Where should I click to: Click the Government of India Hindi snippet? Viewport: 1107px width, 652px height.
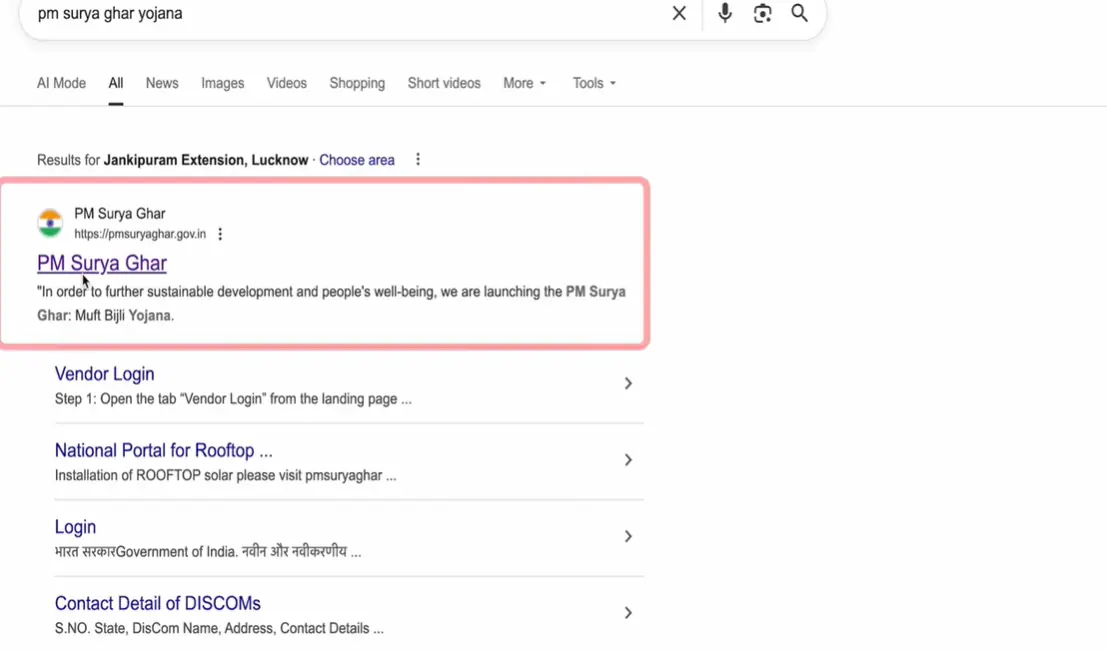click(208, 552)
